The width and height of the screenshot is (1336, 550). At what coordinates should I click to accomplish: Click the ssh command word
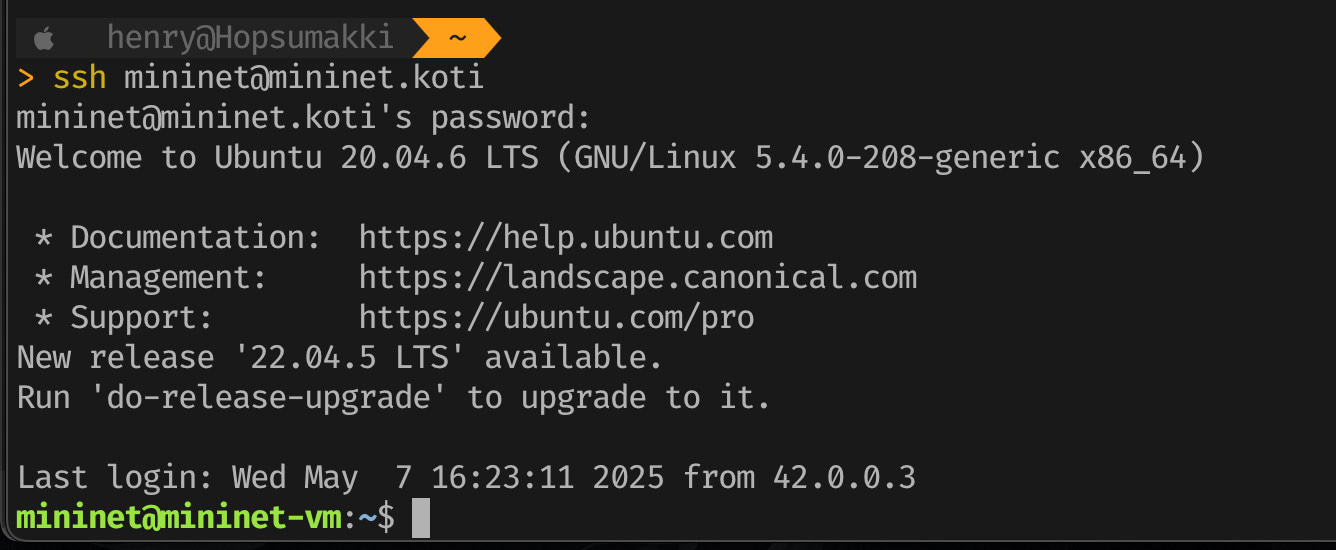tap(79, 77)
